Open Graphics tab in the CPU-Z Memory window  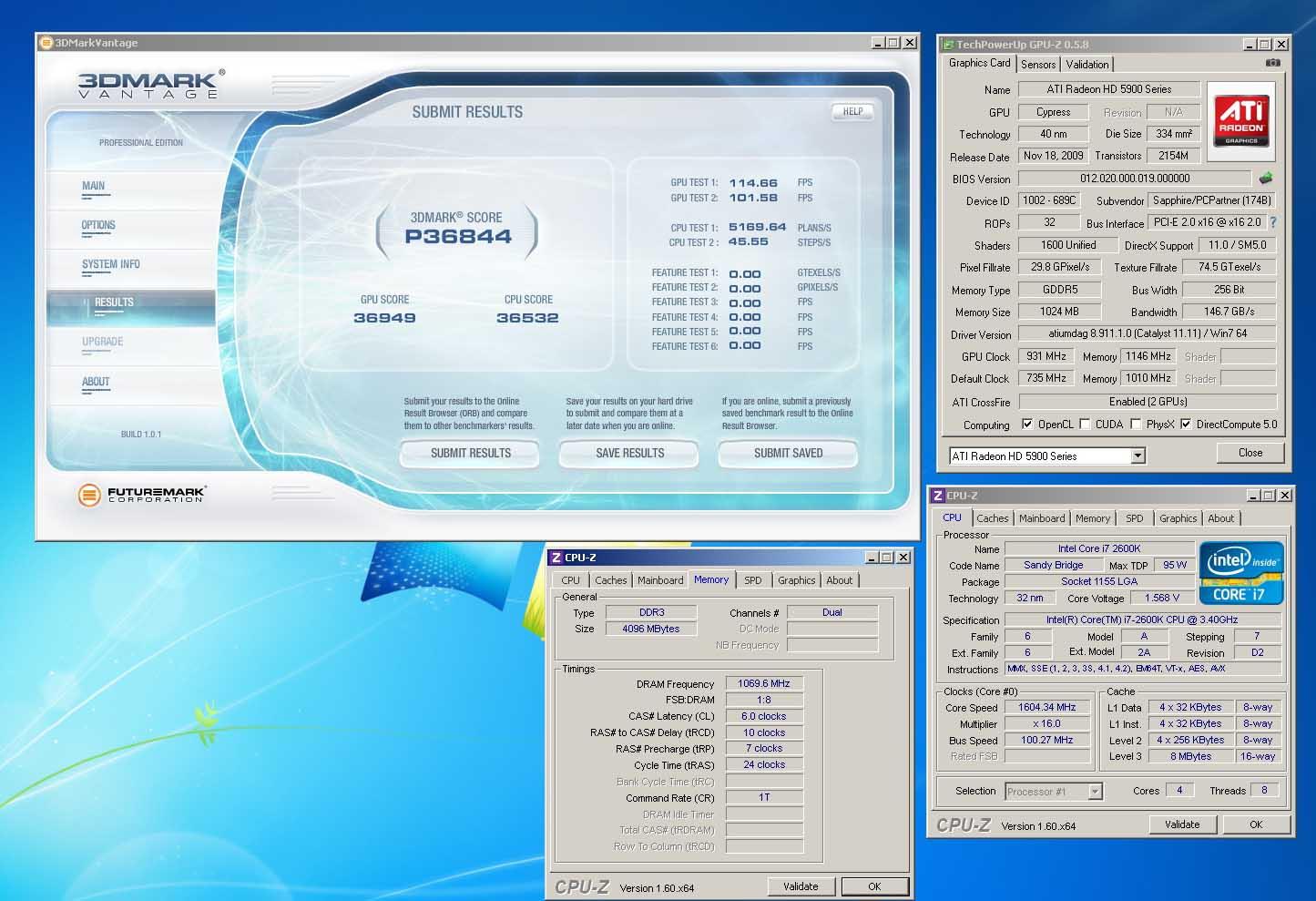pyautogui.click(x=796, y=580)
